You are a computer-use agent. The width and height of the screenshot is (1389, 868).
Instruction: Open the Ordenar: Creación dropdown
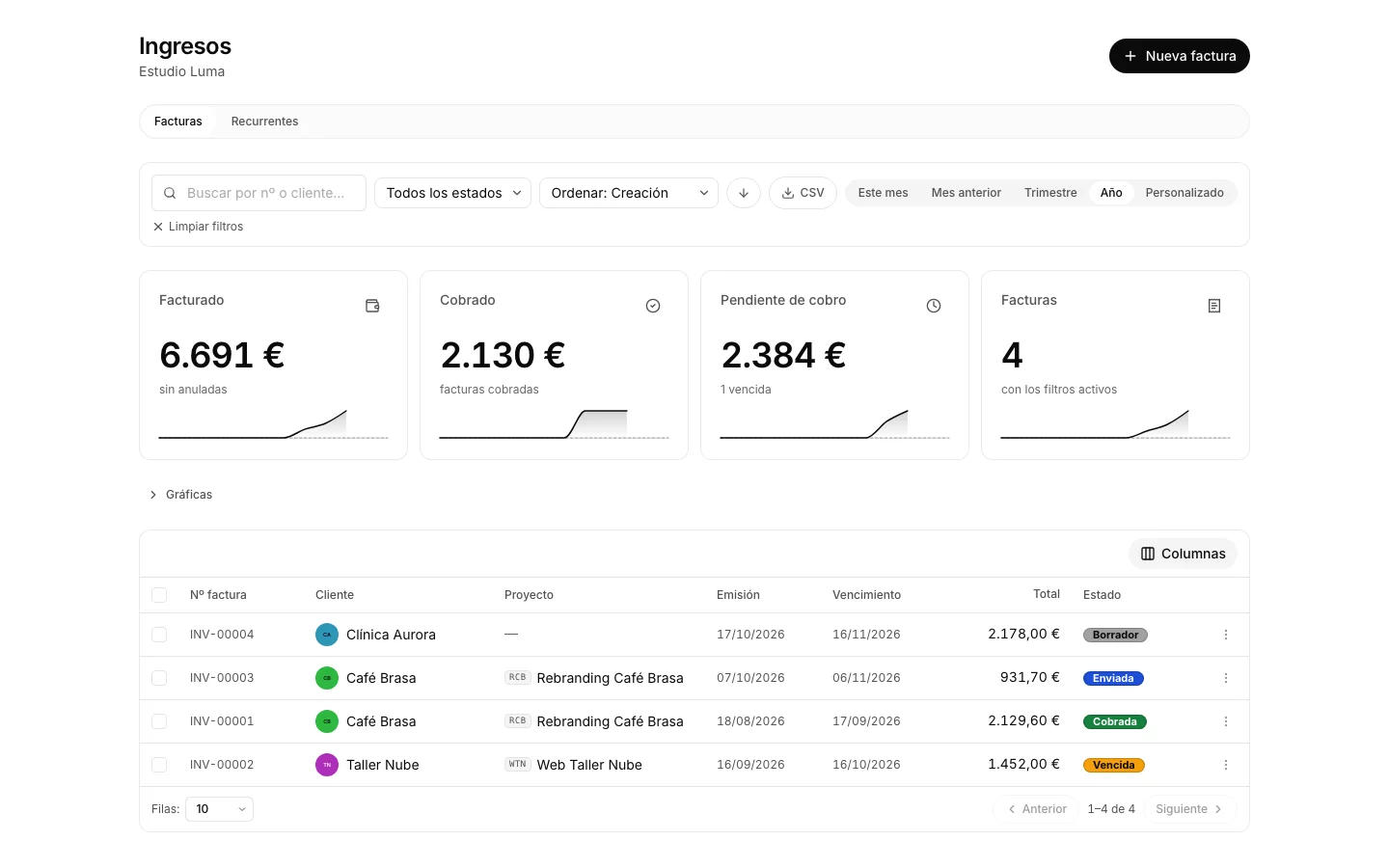(x=629, y=193)
